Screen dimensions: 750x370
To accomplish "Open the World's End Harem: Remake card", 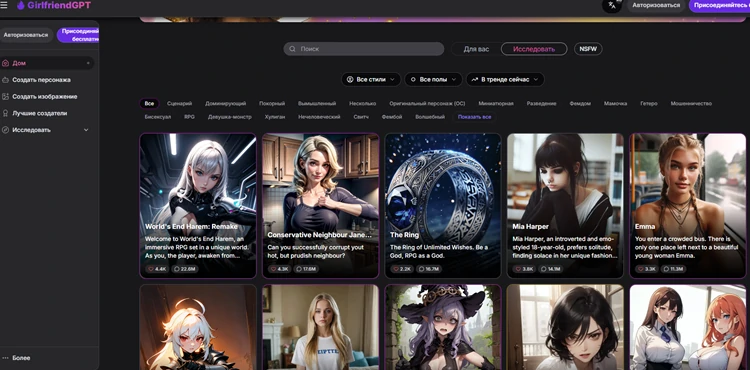I will (x=198, y=206).
